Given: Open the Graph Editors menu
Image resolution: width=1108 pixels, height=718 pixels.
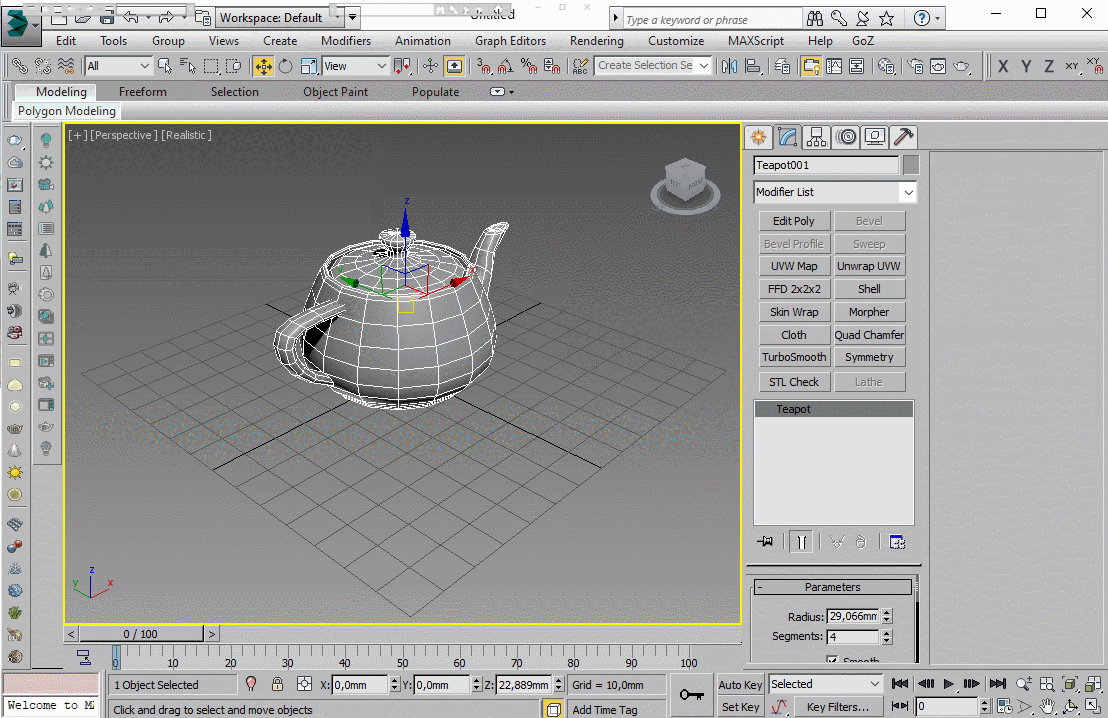Looking at the screenshot, I should (x=510, y=41).
